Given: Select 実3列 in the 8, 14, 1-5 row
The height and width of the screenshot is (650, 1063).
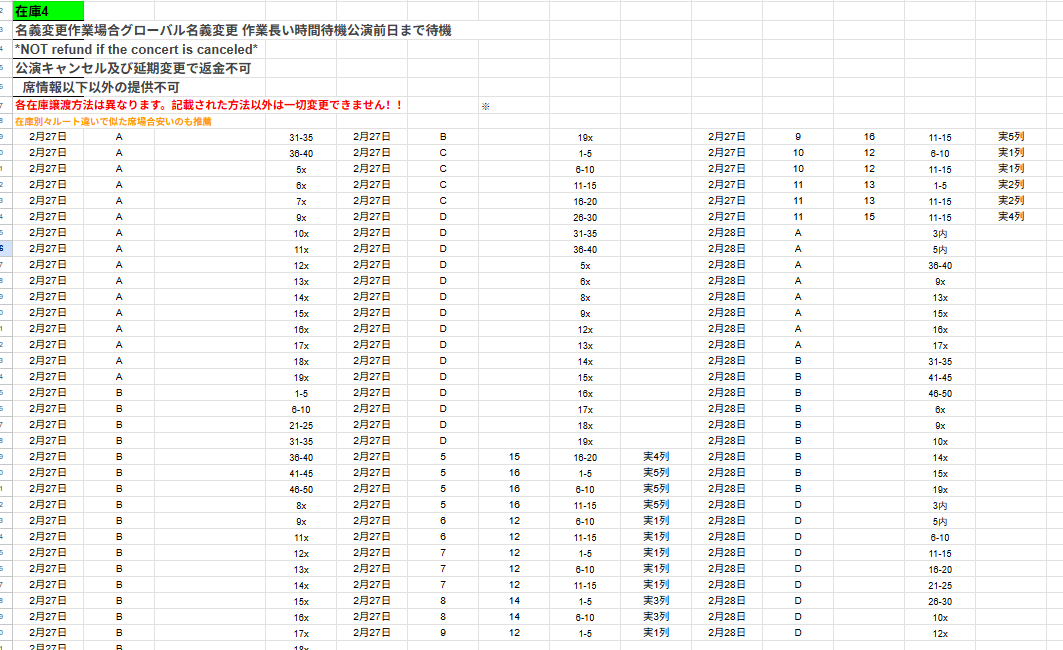Looking at the screenshot, I should click(656, 601).
